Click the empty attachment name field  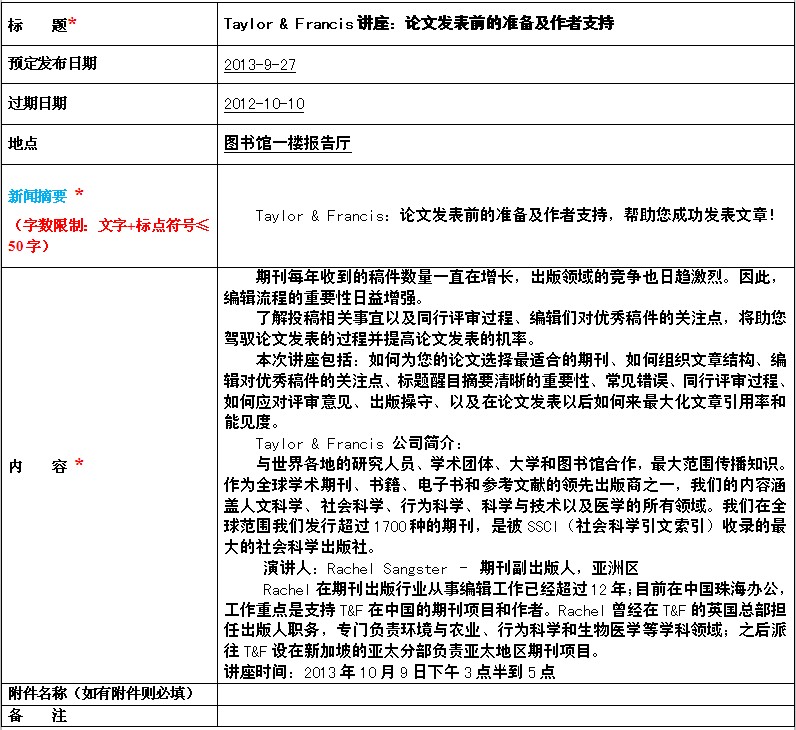(506, 694)
